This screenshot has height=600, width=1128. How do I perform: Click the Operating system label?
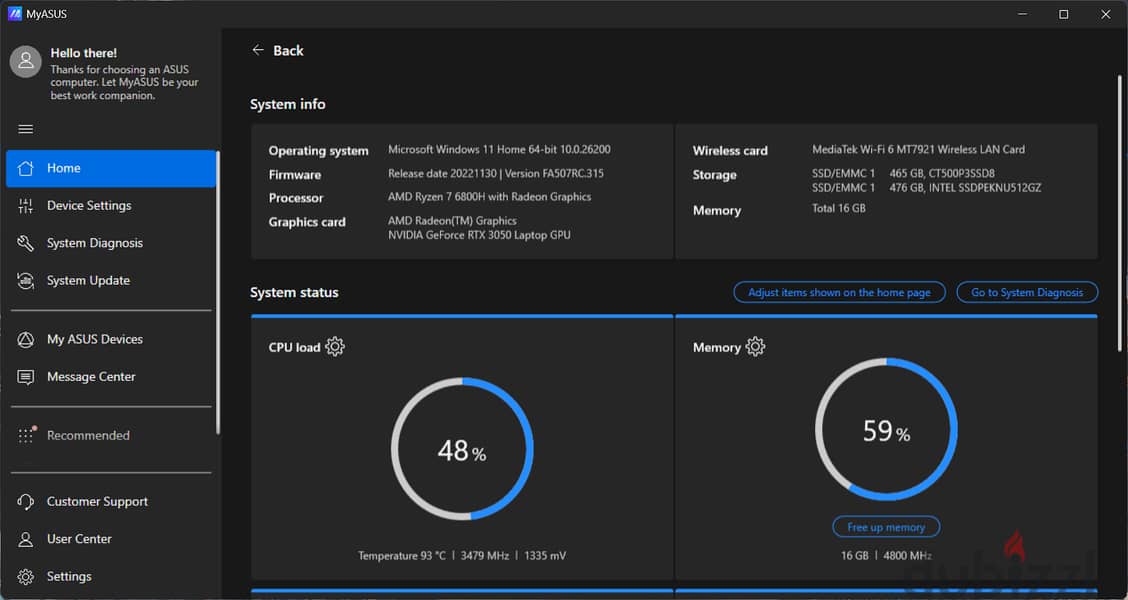coord(319,151)
